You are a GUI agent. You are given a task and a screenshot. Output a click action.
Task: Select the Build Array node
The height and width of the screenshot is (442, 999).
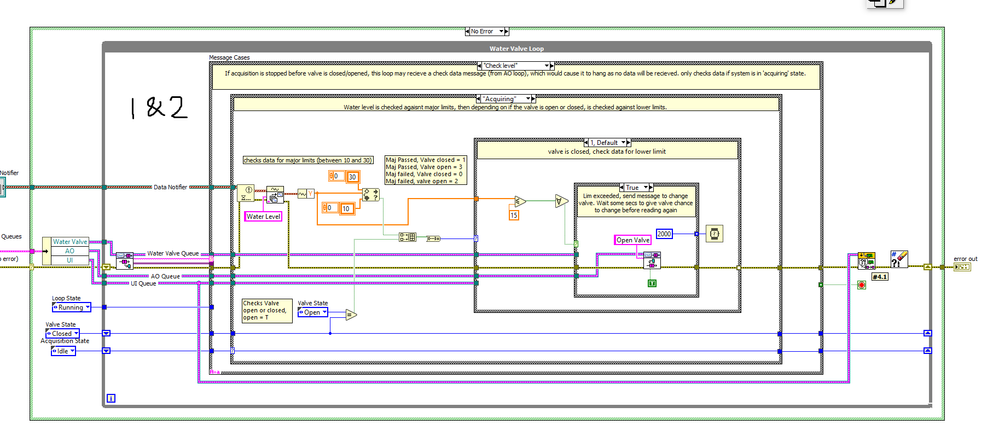coord(408,238)
